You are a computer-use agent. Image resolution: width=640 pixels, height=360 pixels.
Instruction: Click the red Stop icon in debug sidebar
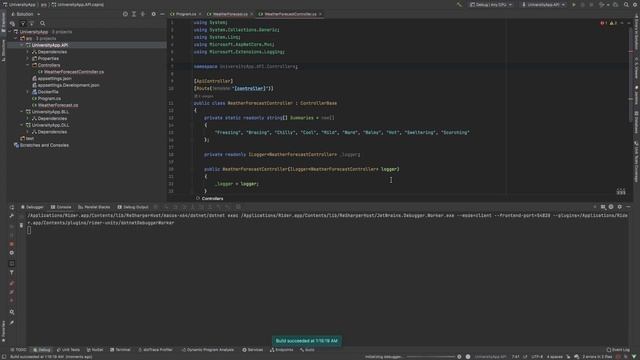pyautogui.click(x=11, y=244)
